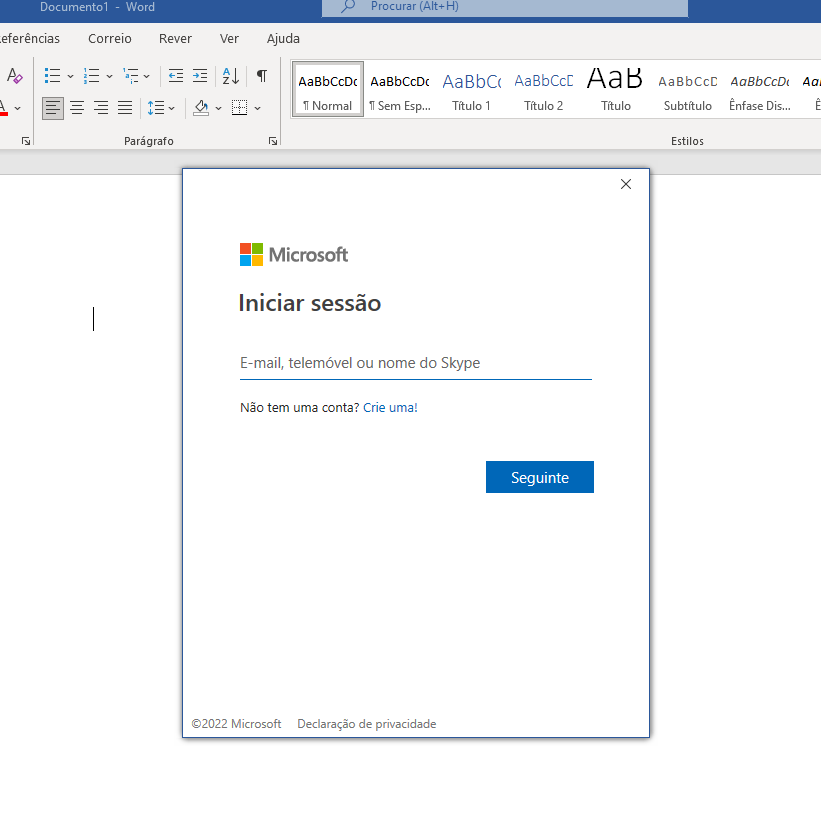Justify the paragraph text
Viewport: 821px width, 825px height.
pos(125,108)
